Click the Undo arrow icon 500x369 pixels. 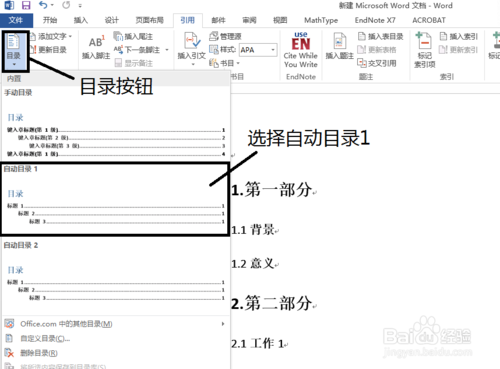pos(43,5)
